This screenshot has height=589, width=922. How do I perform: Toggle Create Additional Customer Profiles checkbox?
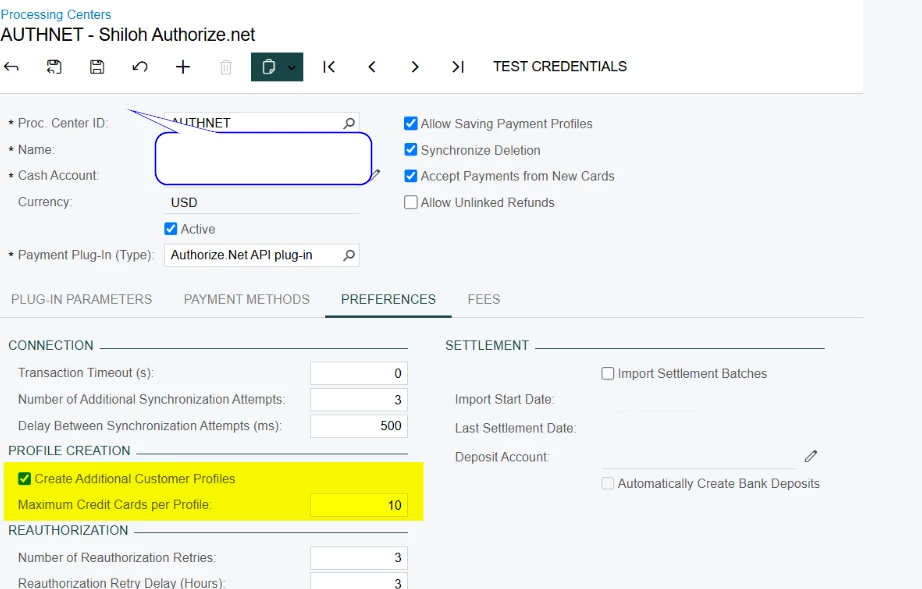(24, 478)
